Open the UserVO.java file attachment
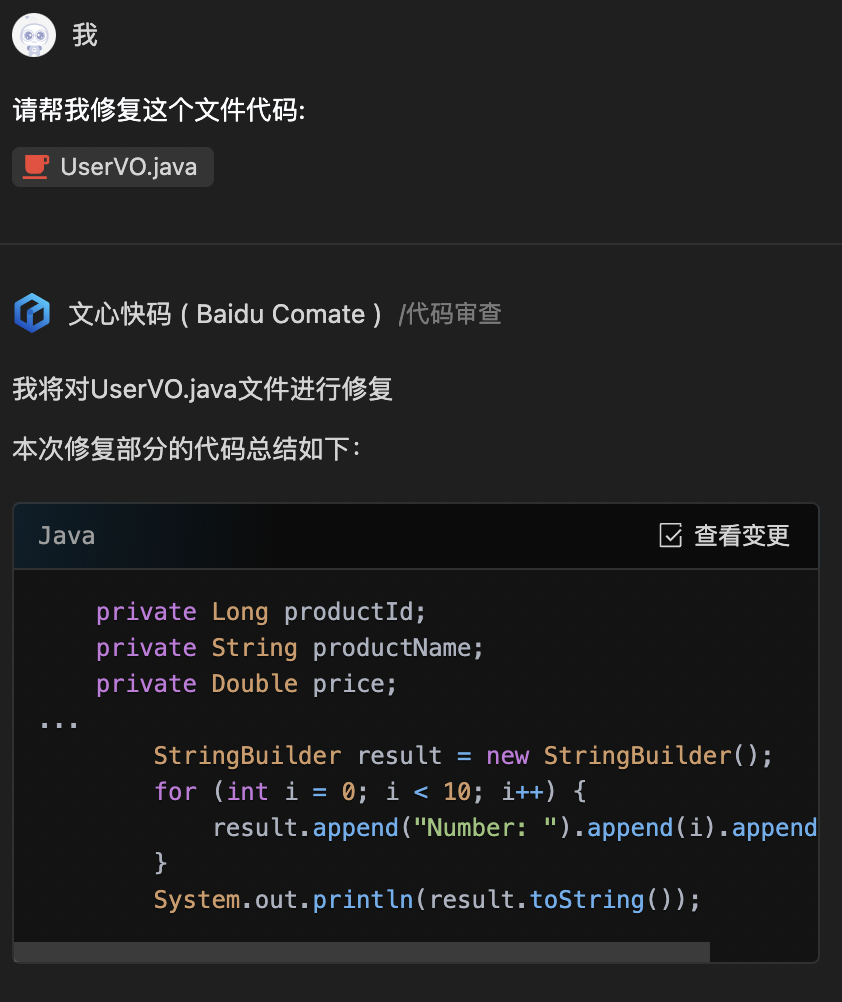This screenshot has width=842, height=1002. click(113, 167)
